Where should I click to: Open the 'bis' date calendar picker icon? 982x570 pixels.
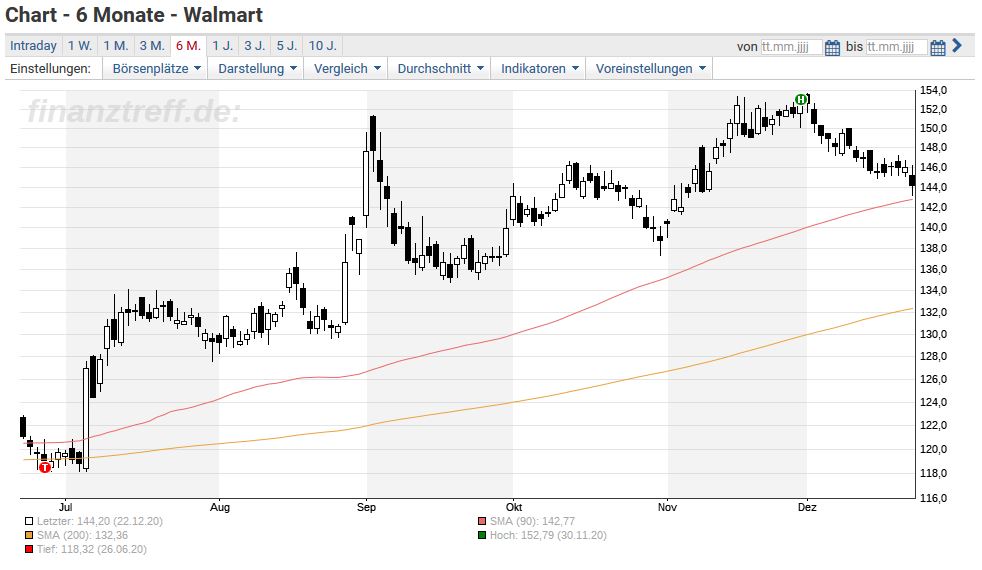pyautogui.click(x=937, y=47)
